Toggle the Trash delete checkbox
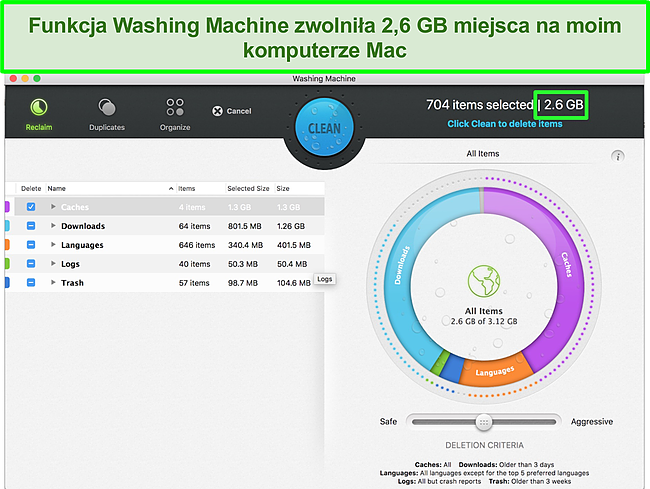Image resolution: width=650 pixels, height=489 pixels. [31, 283]
